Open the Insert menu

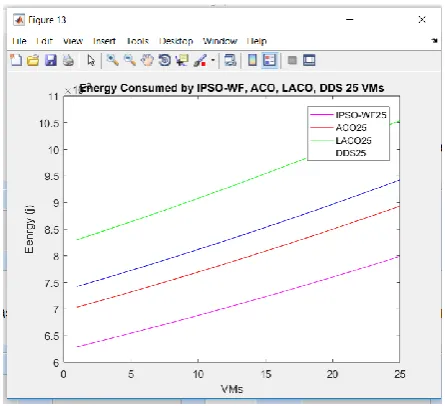[x=104, y=41]
